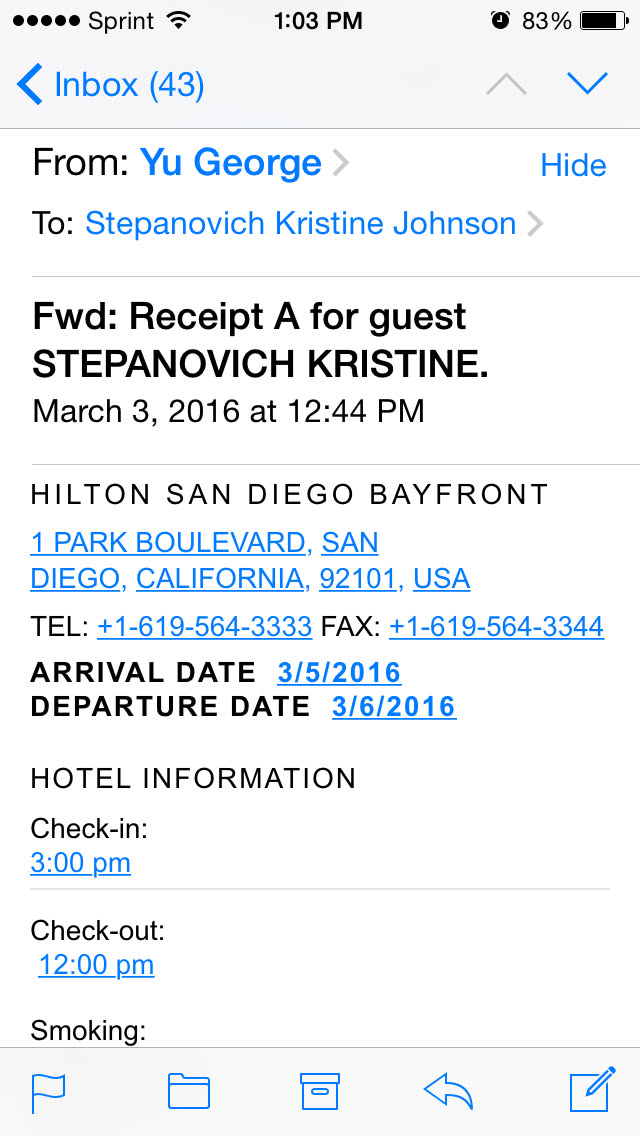The image size is (640, 1136).
Task: Go to previous message with up arrow
Action: point(506,85)
